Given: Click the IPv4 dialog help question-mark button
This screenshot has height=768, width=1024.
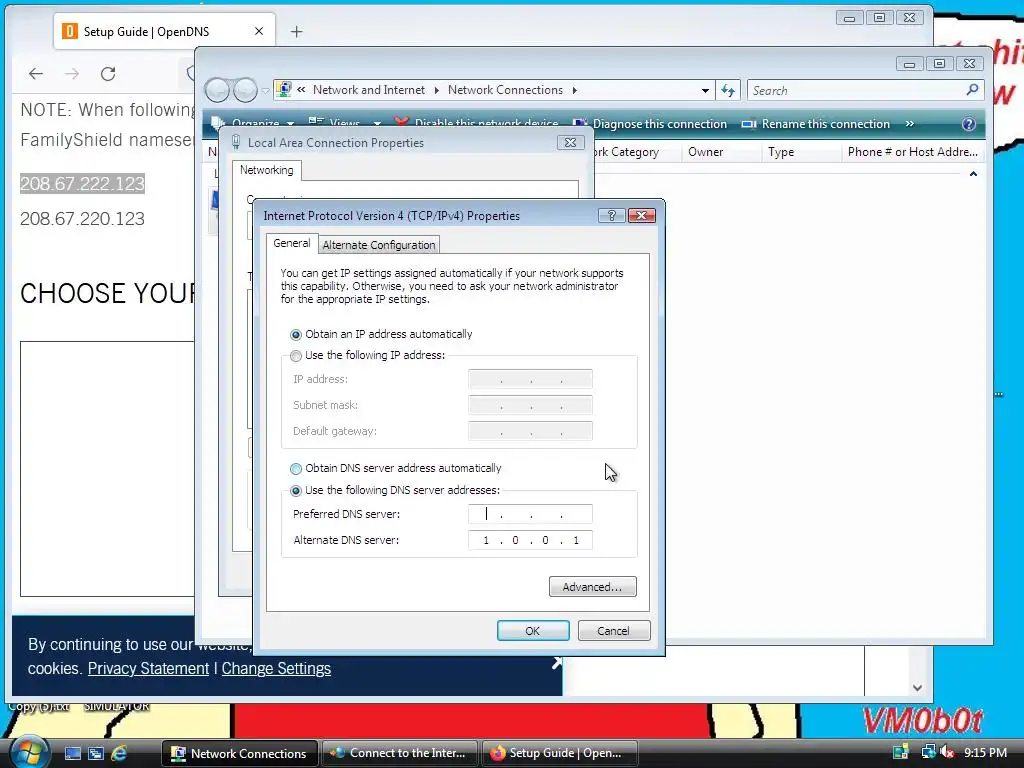Looking at the screenshot, I should [611, 216].
